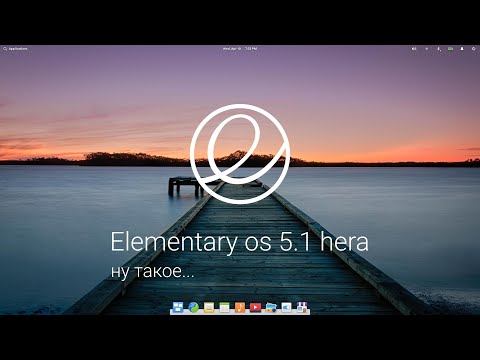Open the date and time indicator
The height and width of the screenshot is (360, 480).
click(x=240, y=49)
